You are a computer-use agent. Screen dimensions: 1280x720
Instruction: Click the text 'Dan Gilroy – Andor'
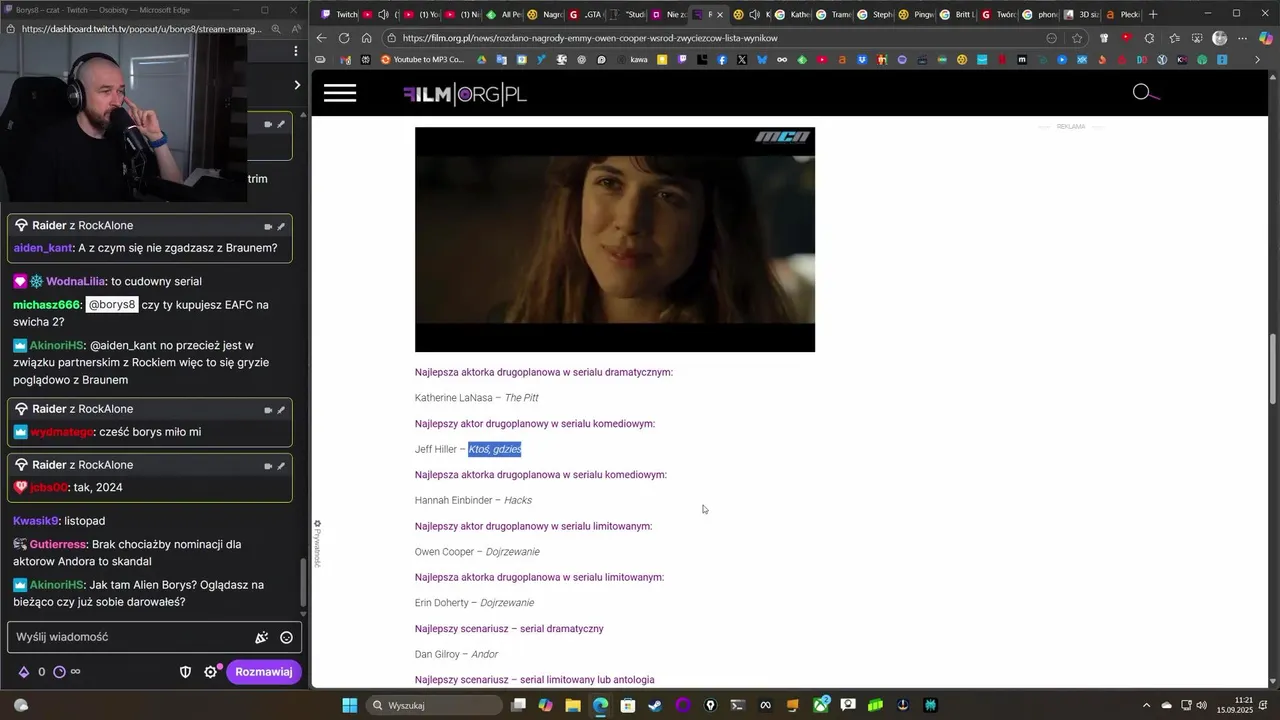click(x=456, y=654)
